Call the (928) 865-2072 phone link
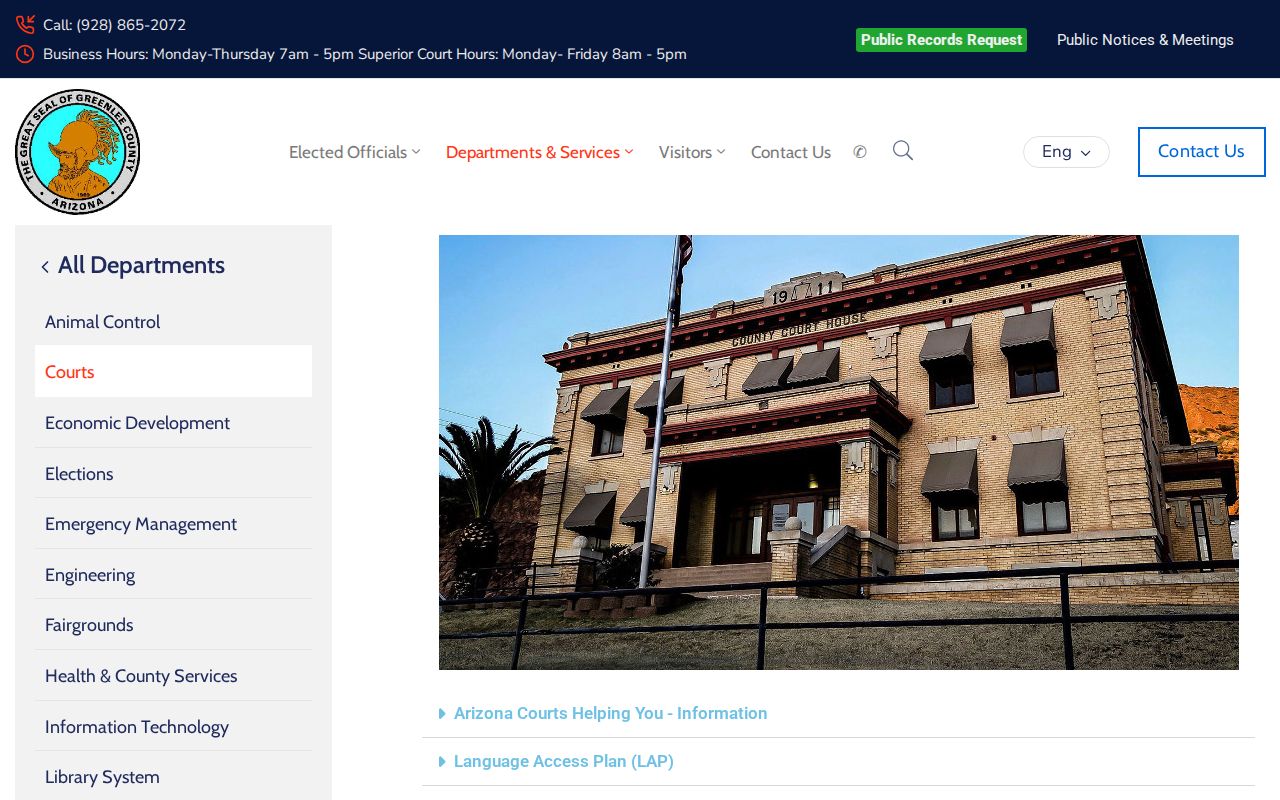This screenshot has width=1280, height=800. [x=114, y=25]
